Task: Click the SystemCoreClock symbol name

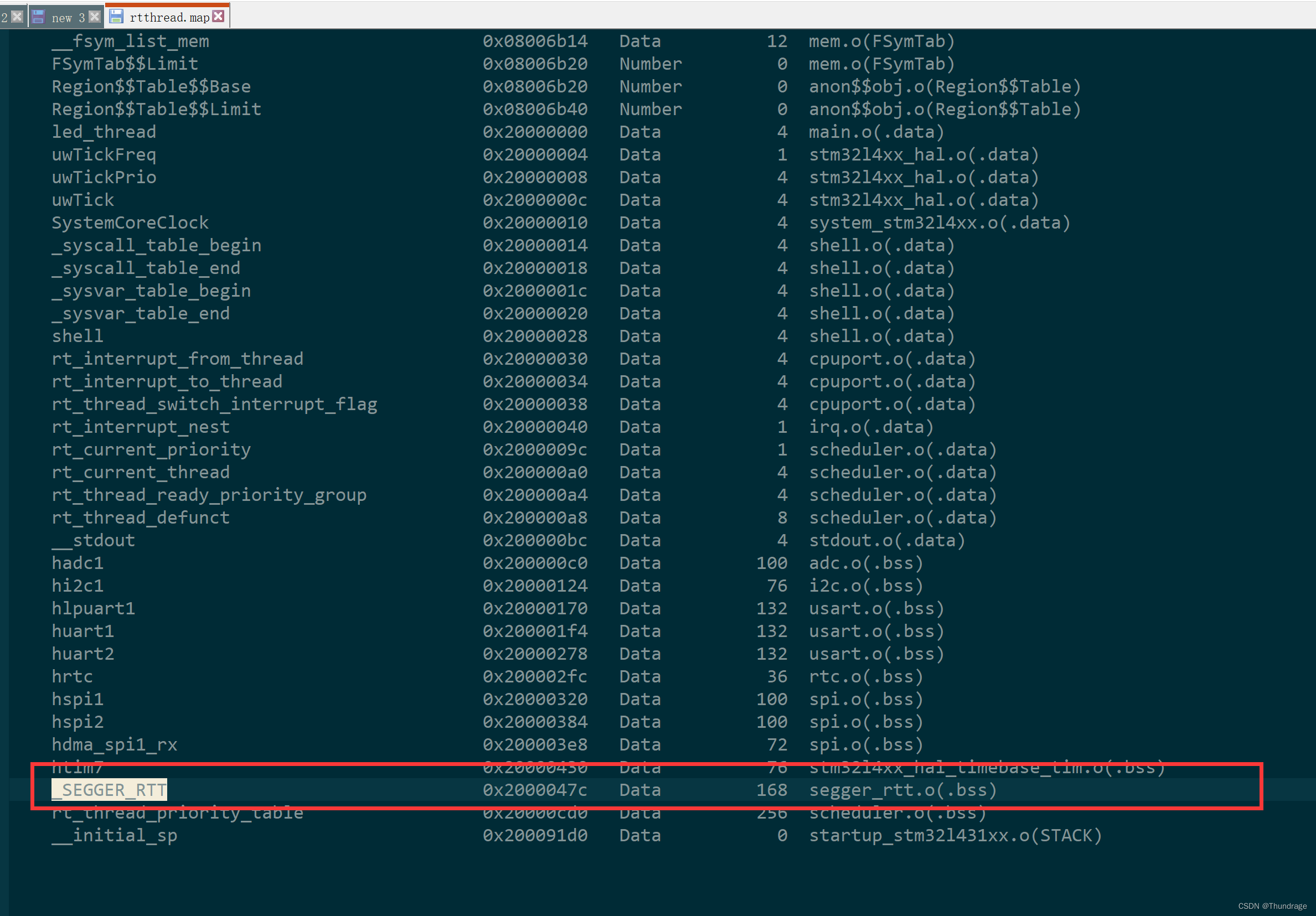Action: click(130, 222)
